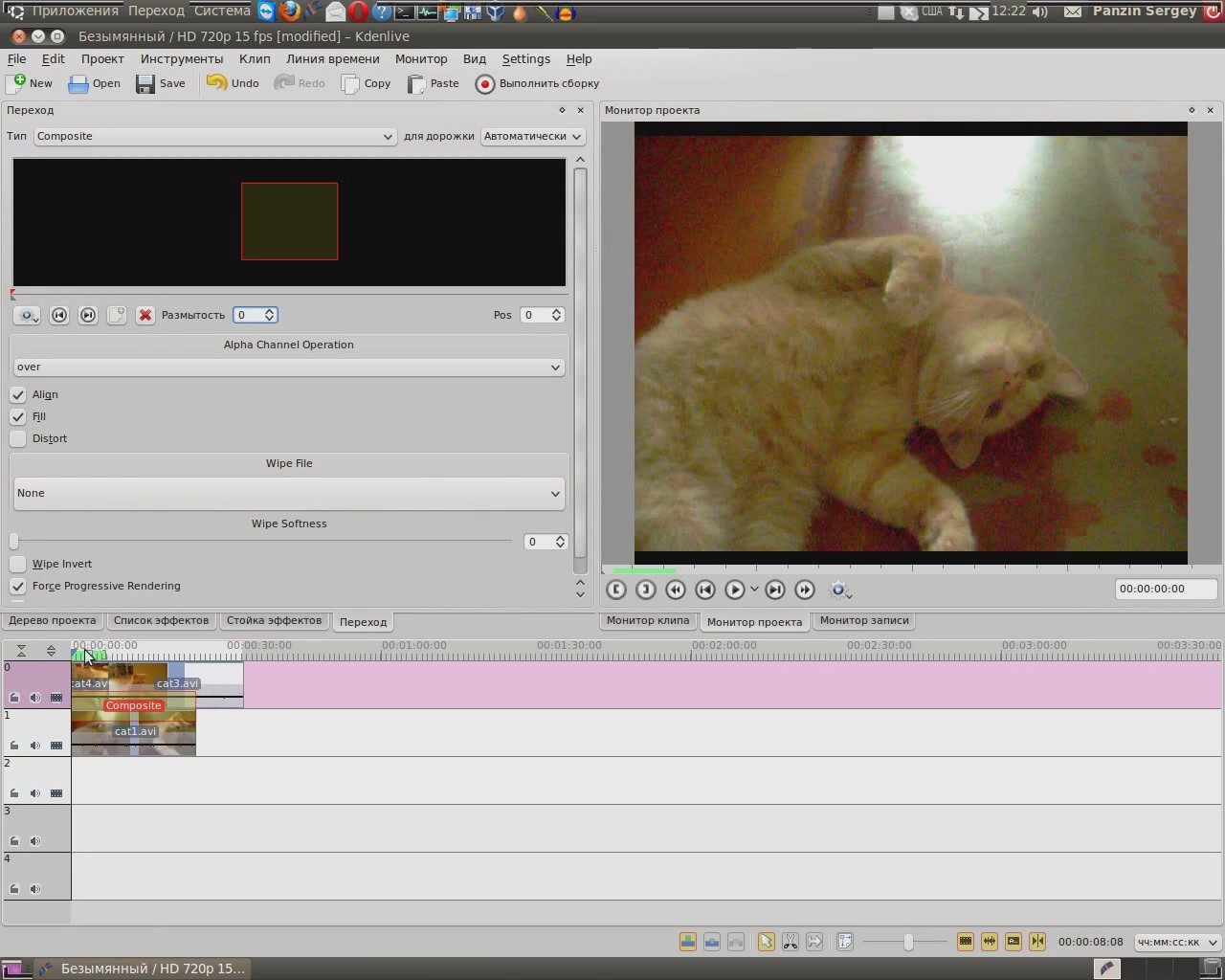Image resolution: width=1225 pixels, height=980 pixels.
Task: Enable the Distort checkbox
Action: 18,438
